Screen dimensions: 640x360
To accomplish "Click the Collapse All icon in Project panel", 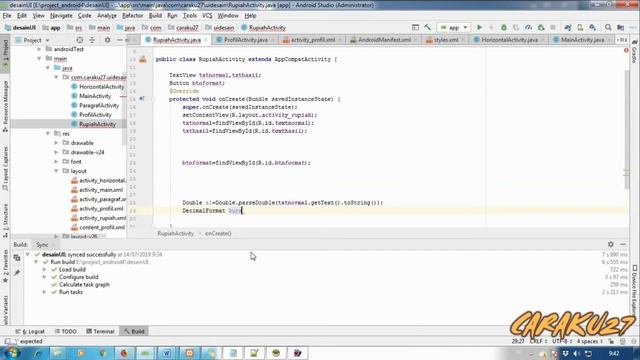I will [x=92, y=40].
